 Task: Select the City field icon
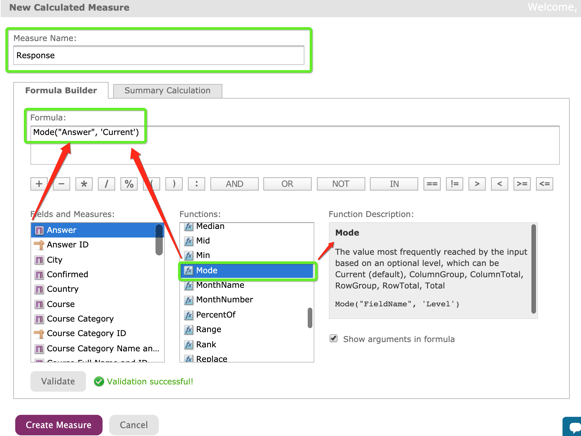pos(39,260)
